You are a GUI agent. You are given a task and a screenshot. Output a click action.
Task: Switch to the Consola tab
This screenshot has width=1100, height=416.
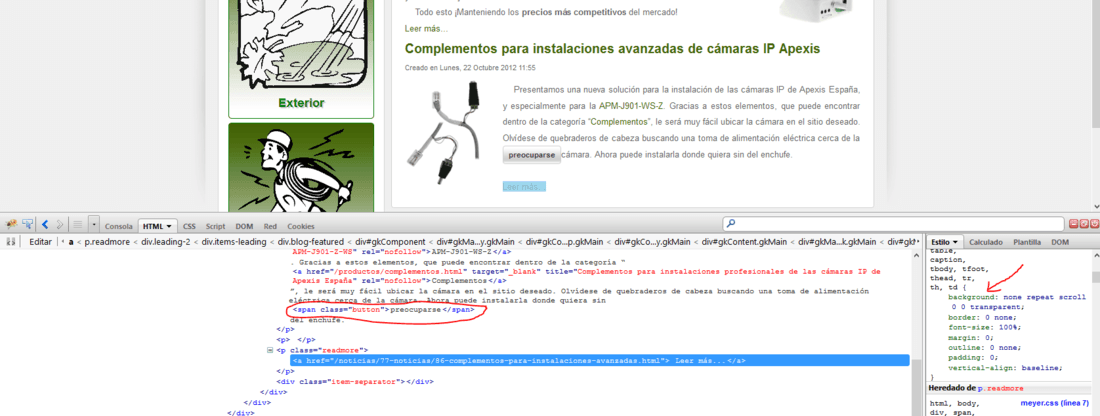[119, 227]
